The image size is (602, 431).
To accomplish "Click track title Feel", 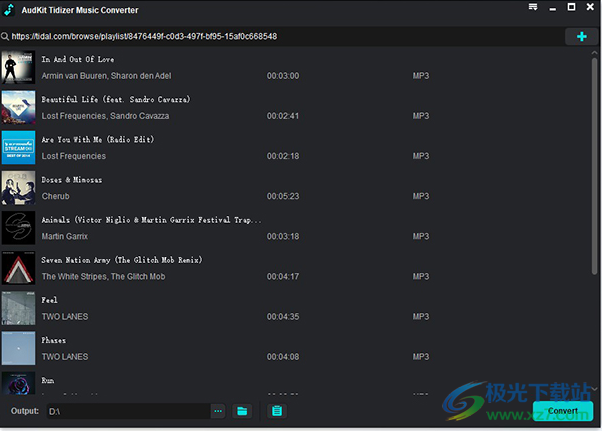I will [50, 300].
